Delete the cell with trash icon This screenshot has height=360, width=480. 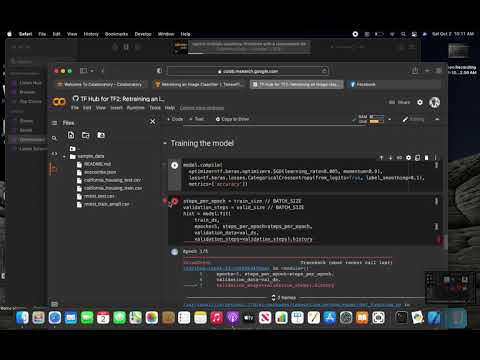click(426, 158)
